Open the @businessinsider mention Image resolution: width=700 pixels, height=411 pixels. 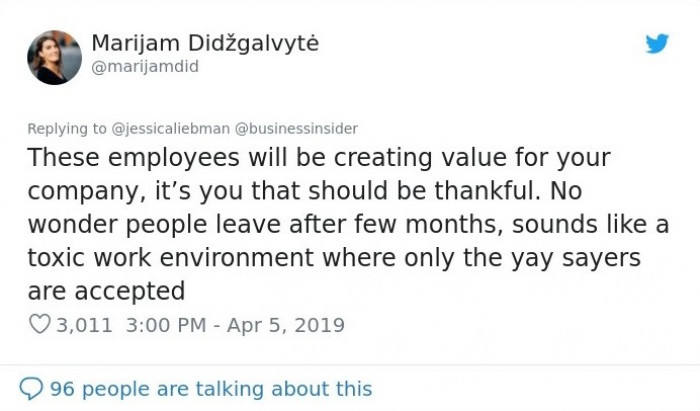296,129
